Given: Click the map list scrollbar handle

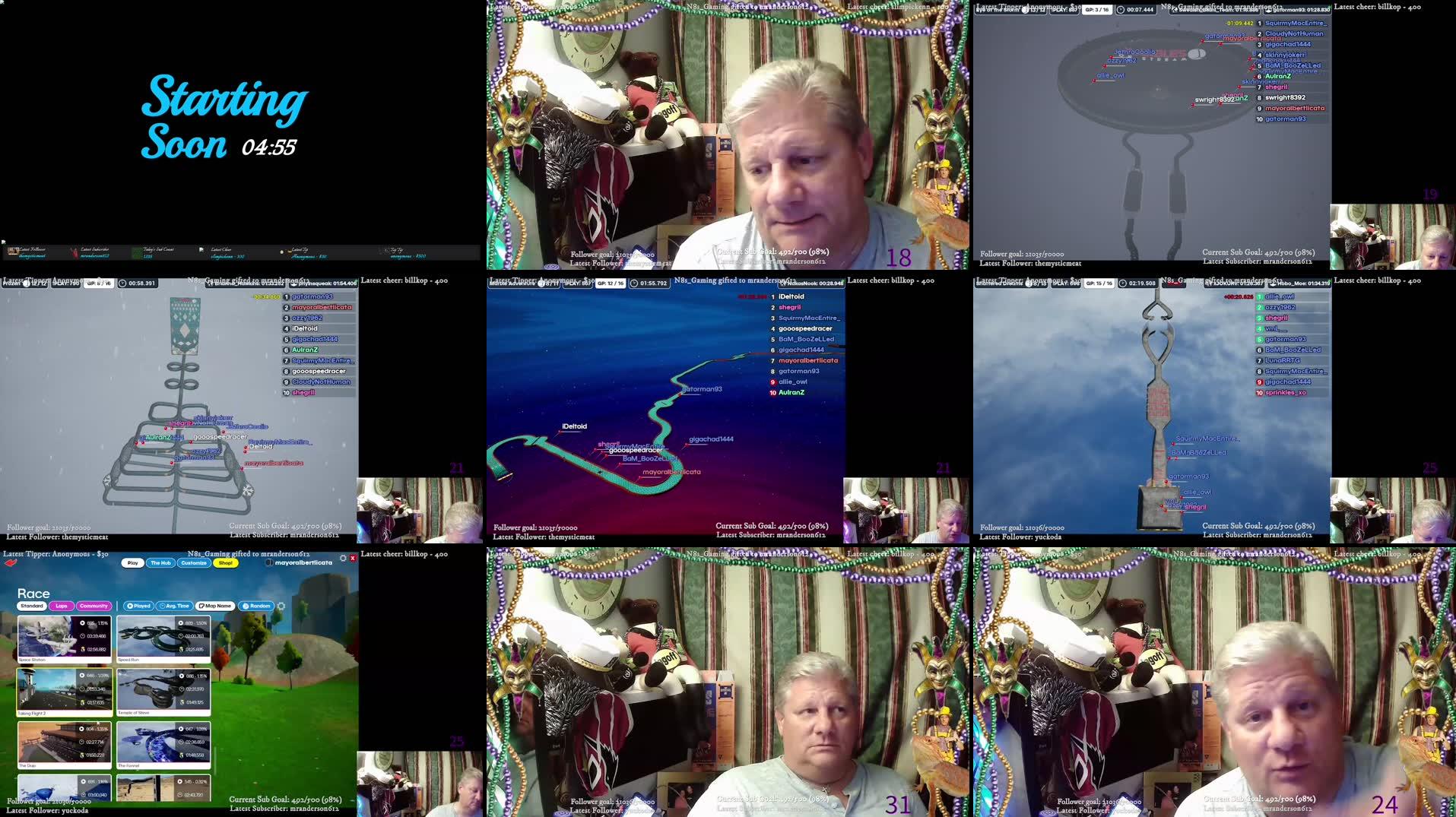Looking at the screenshot, I should [x=214, y=760].
